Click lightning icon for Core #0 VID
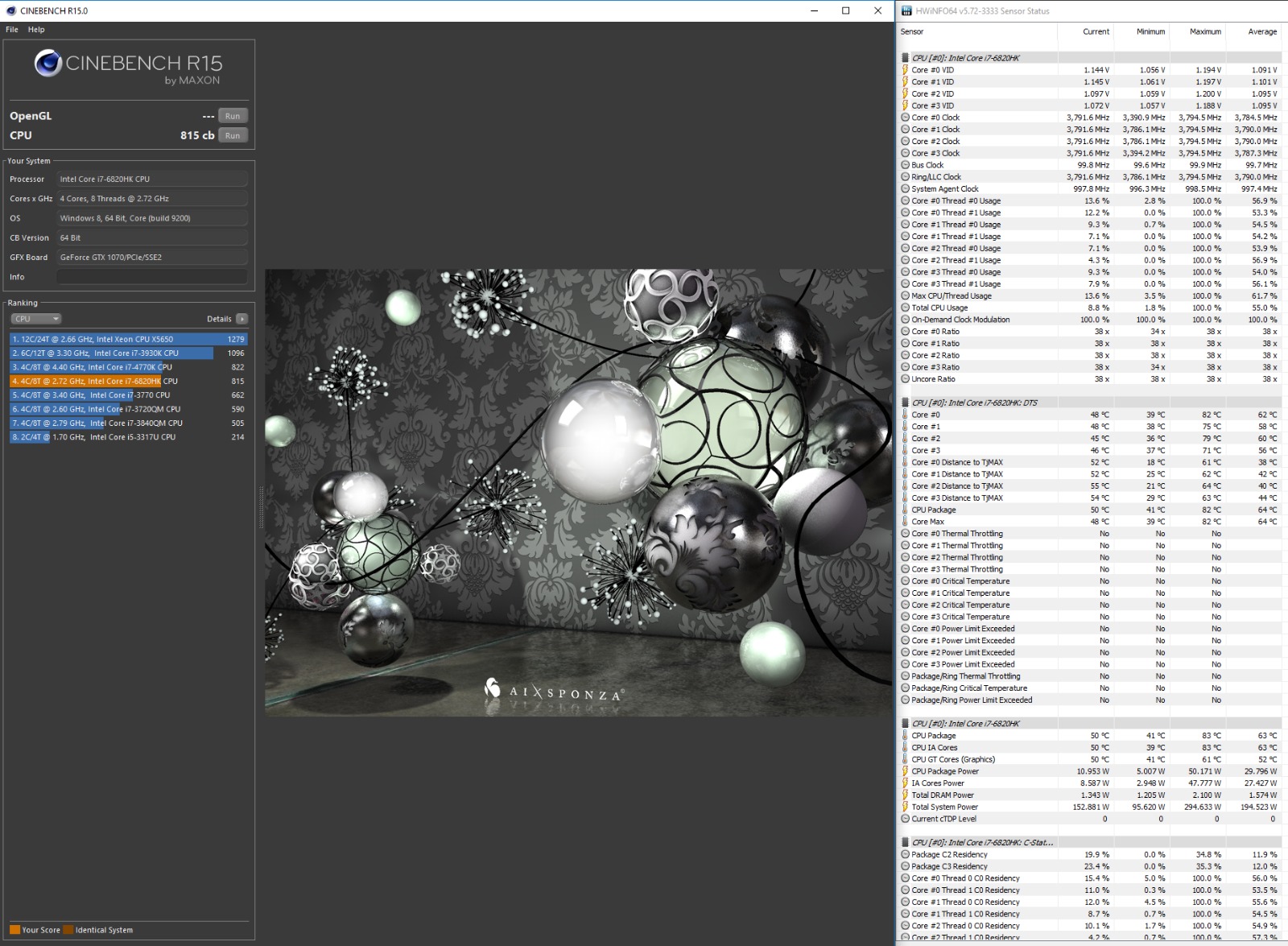The width and height of the screenshot is (1288, 946). point(905,70)
